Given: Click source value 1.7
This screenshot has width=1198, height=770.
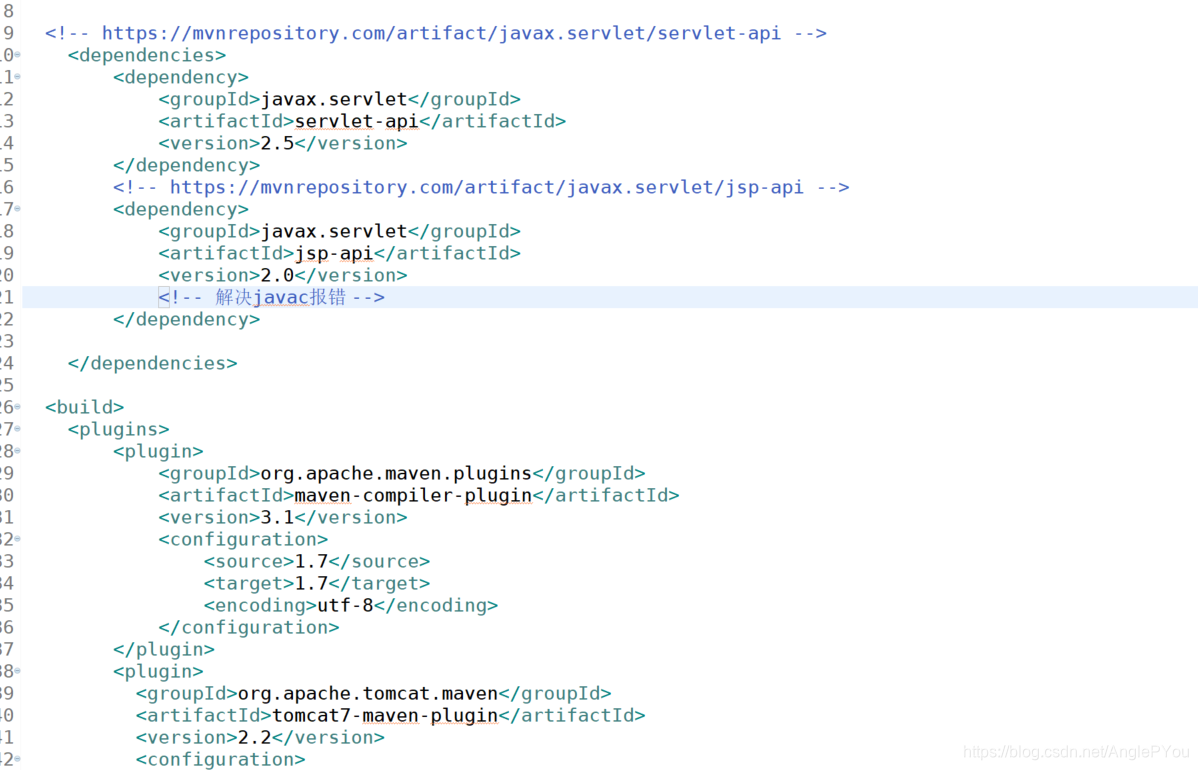Looking at the screenshot, I should click(x=311, y=561).
